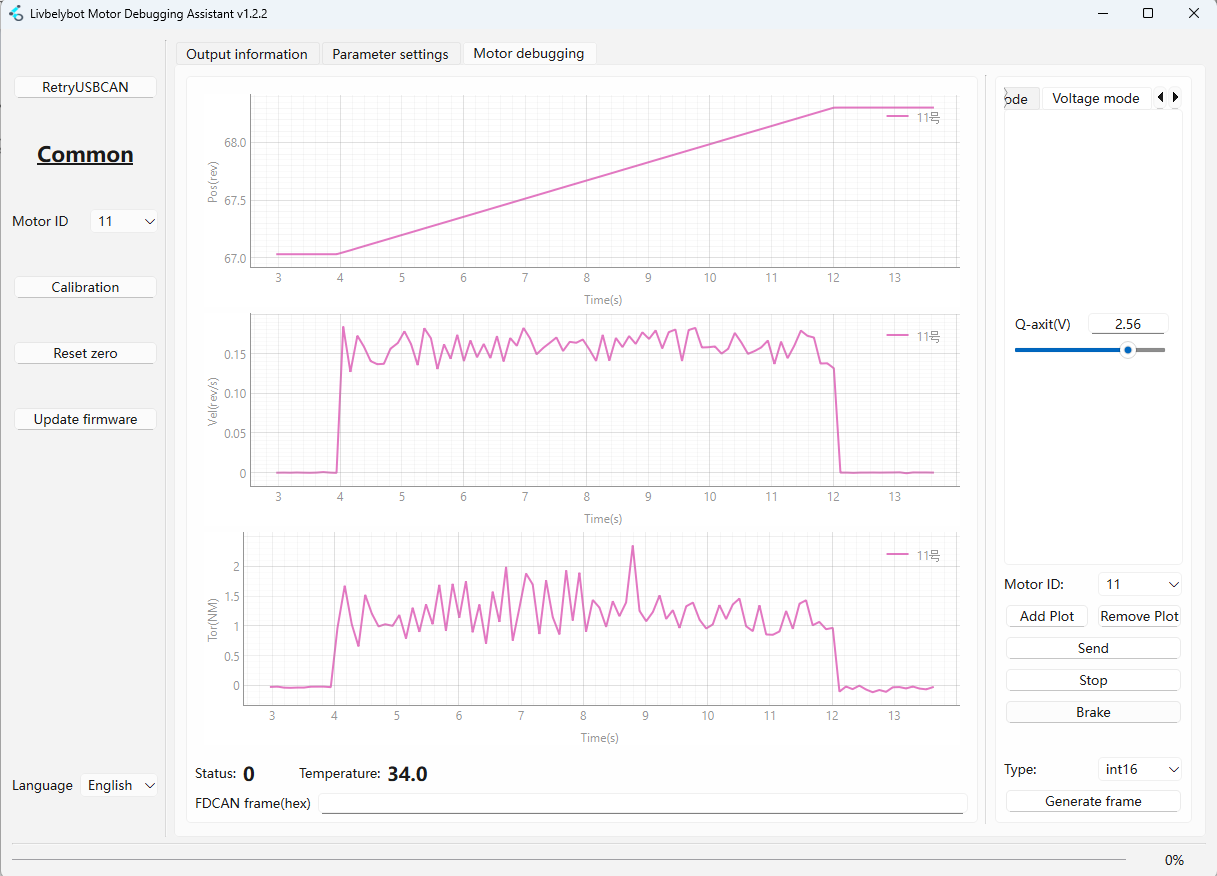The width and height of the screenshot is (1217, 876).
Task: Click the velocity plot legend marker
Action: pyautogui.click(x=899, y=336)
